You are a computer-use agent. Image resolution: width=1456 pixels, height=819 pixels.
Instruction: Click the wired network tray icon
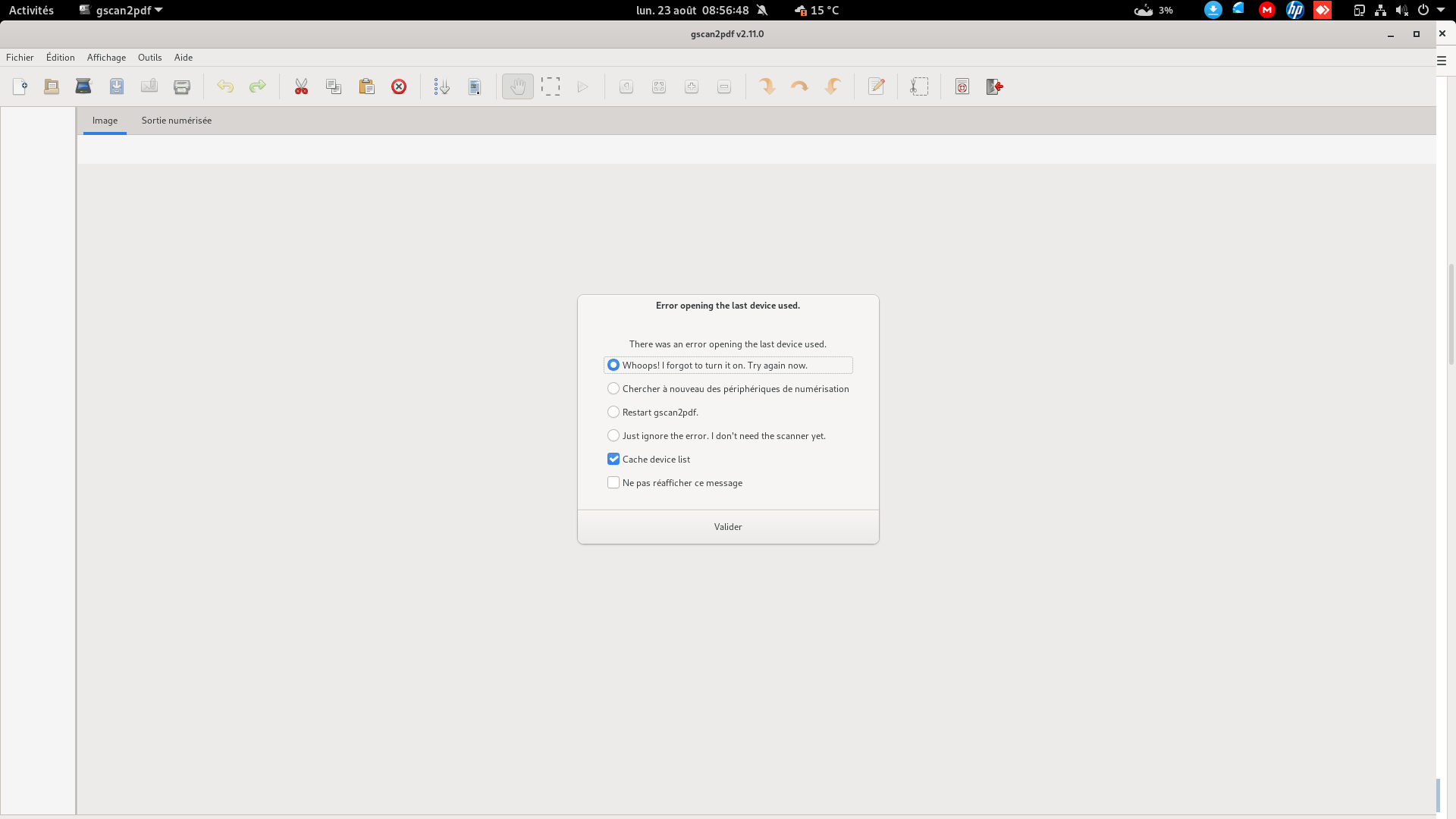[1380, 11]
